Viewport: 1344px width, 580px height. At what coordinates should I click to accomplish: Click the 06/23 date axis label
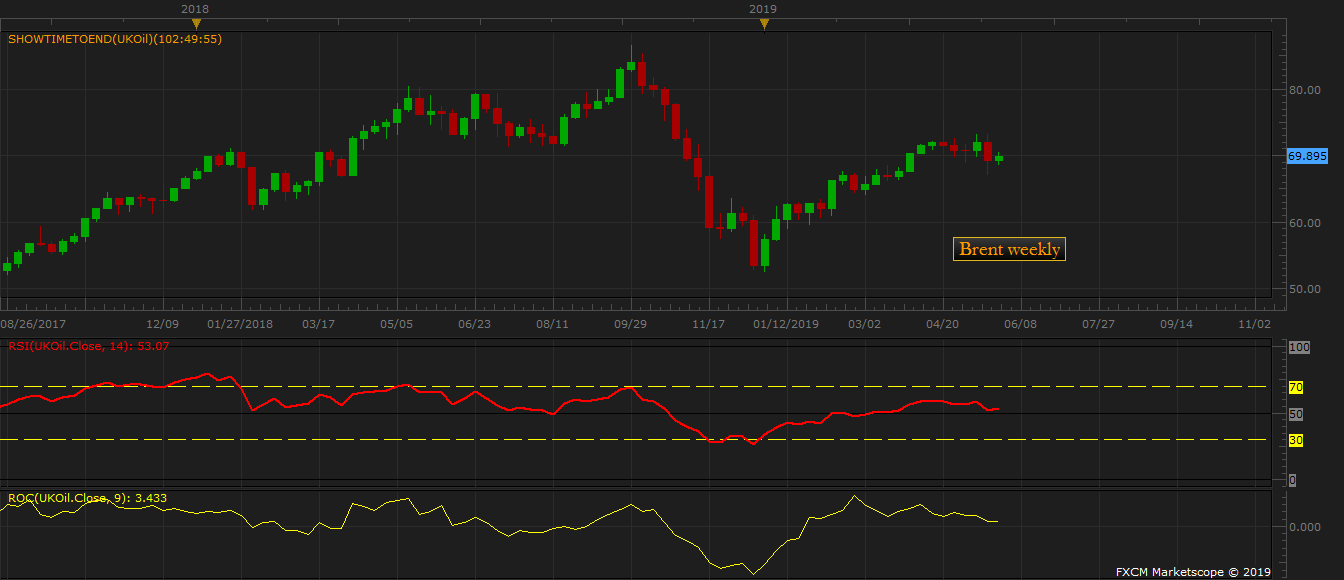point(474,324)
